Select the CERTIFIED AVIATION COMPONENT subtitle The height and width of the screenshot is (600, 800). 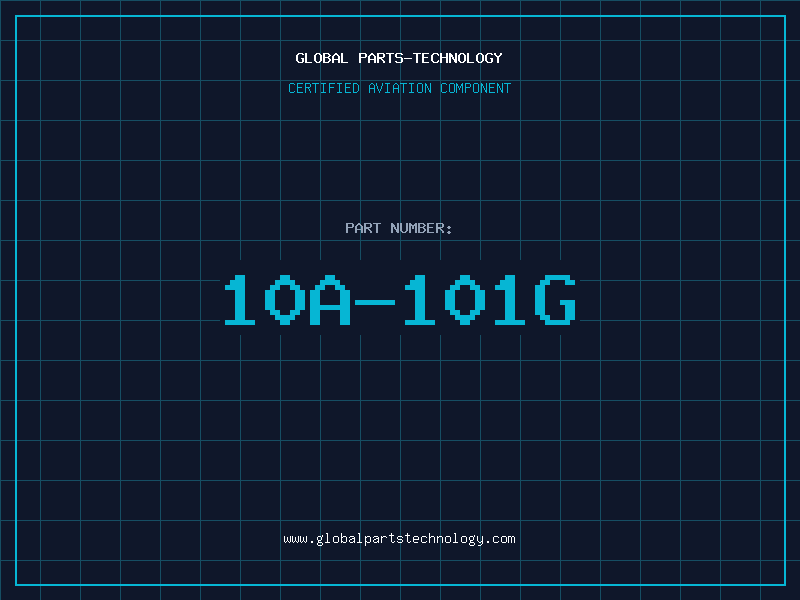tap(399, 88)
